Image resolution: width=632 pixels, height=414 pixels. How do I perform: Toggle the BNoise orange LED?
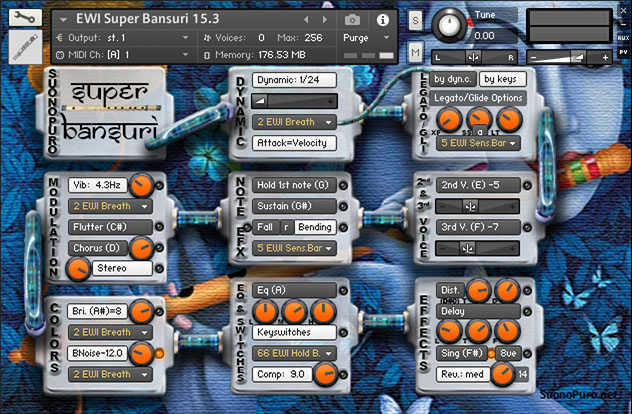(160, 354)
